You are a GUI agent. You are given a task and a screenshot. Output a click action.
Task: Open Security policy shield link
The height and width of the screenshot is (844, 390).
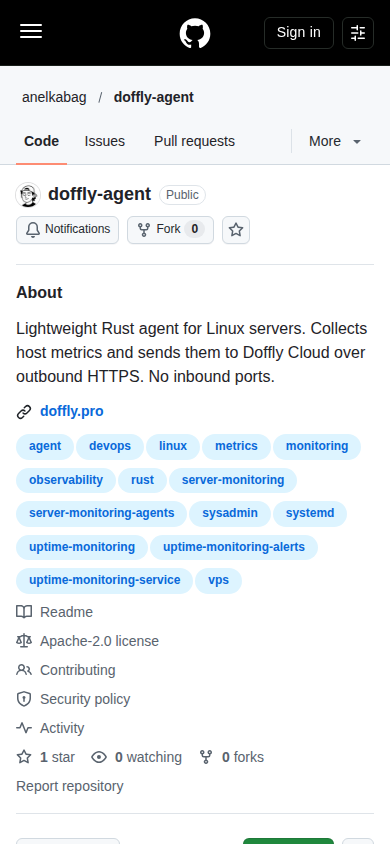(73, 699)
